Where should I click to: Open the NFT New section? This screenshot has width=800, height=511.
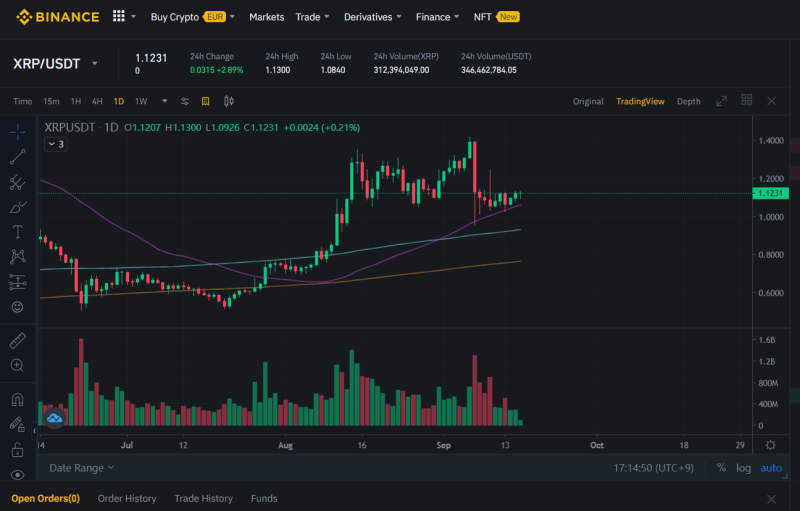tap(496, 17)
